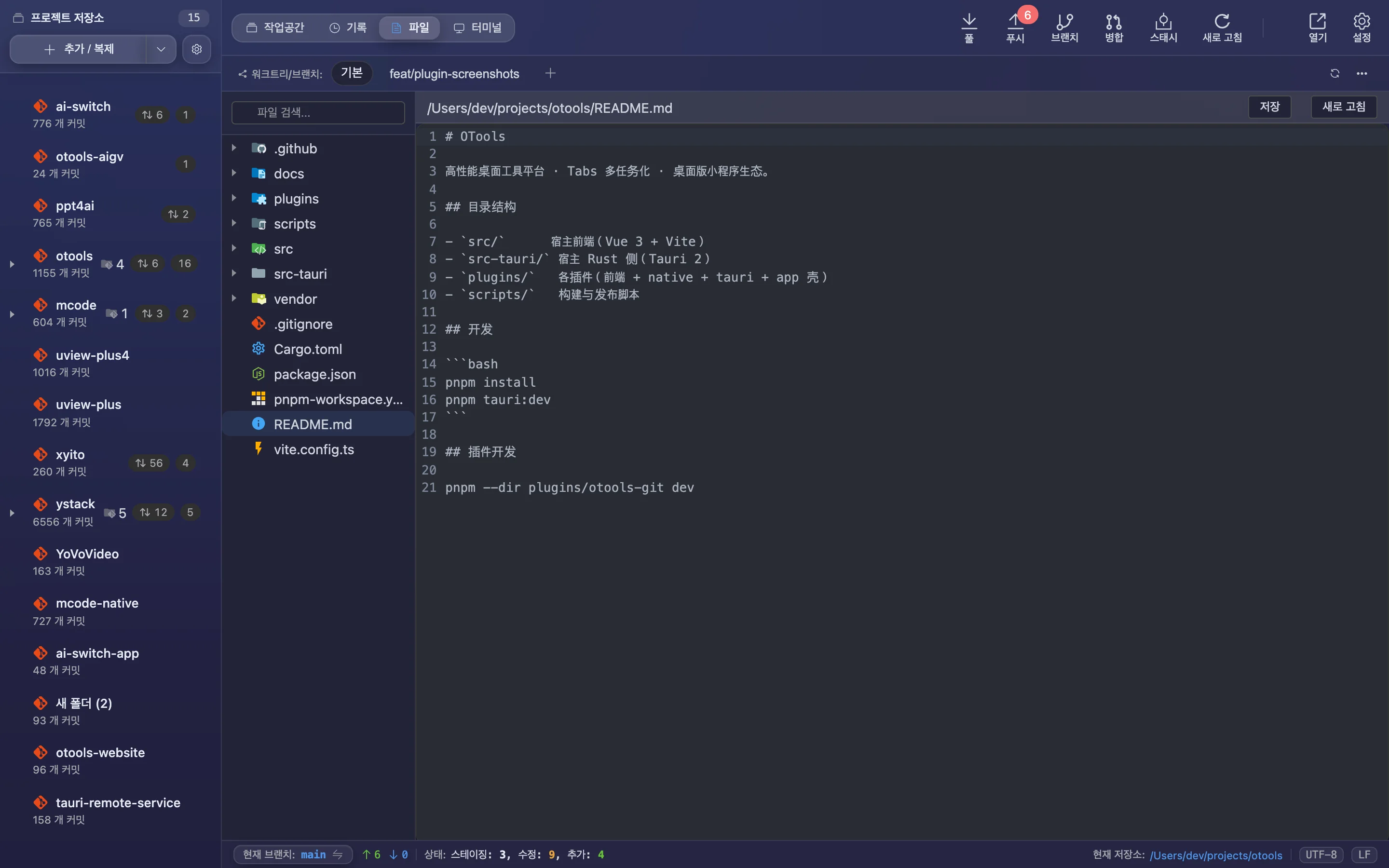Expand the plugins folder
Viewport: 1389px width, 868px height.
234,198
